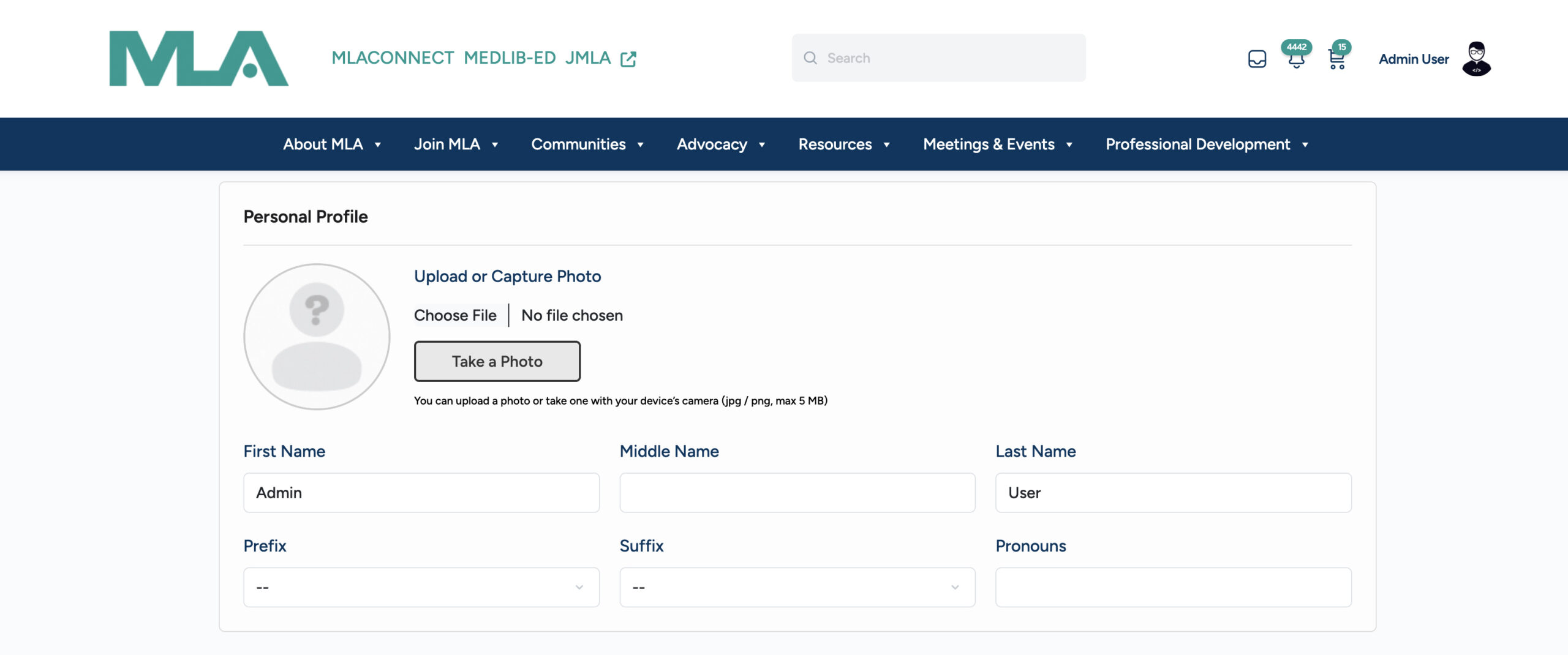Expand the Prefix dropdown

point(421,587)
